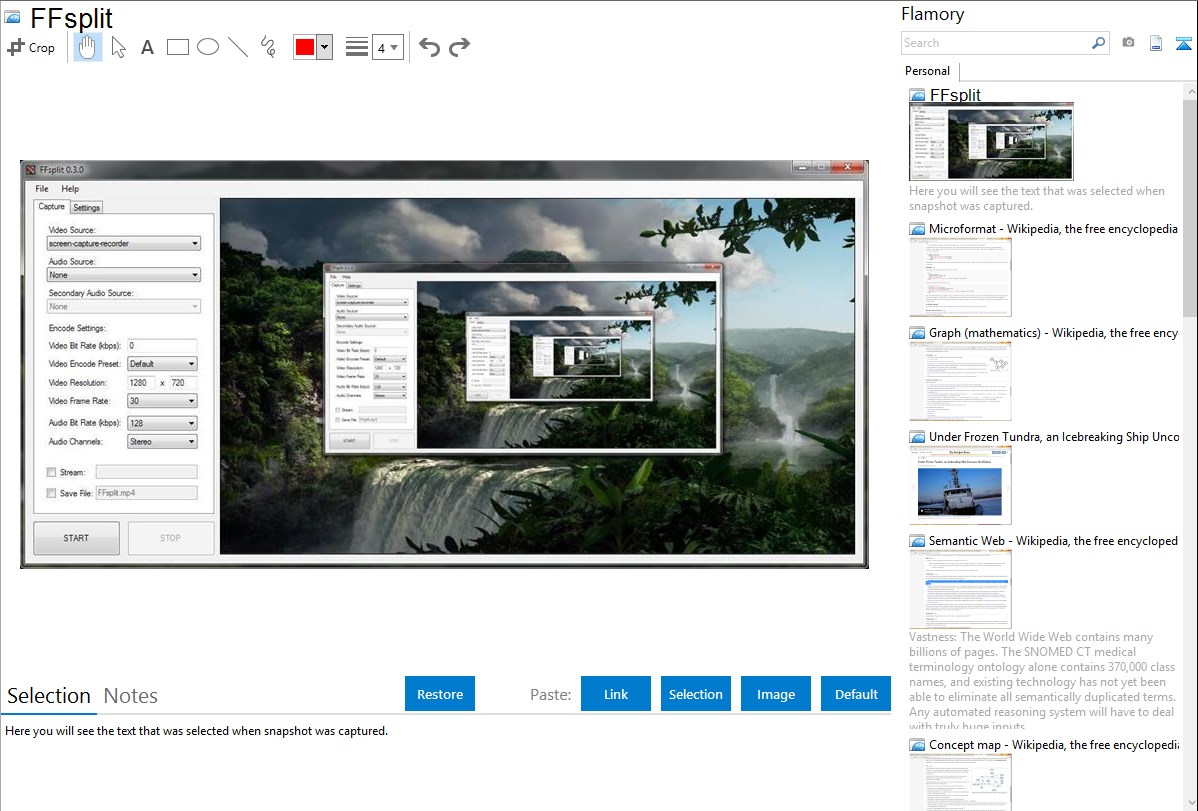This screenshot has height=811, width=1198.
Task: Click the Default paste button
Action: point(856,694)
